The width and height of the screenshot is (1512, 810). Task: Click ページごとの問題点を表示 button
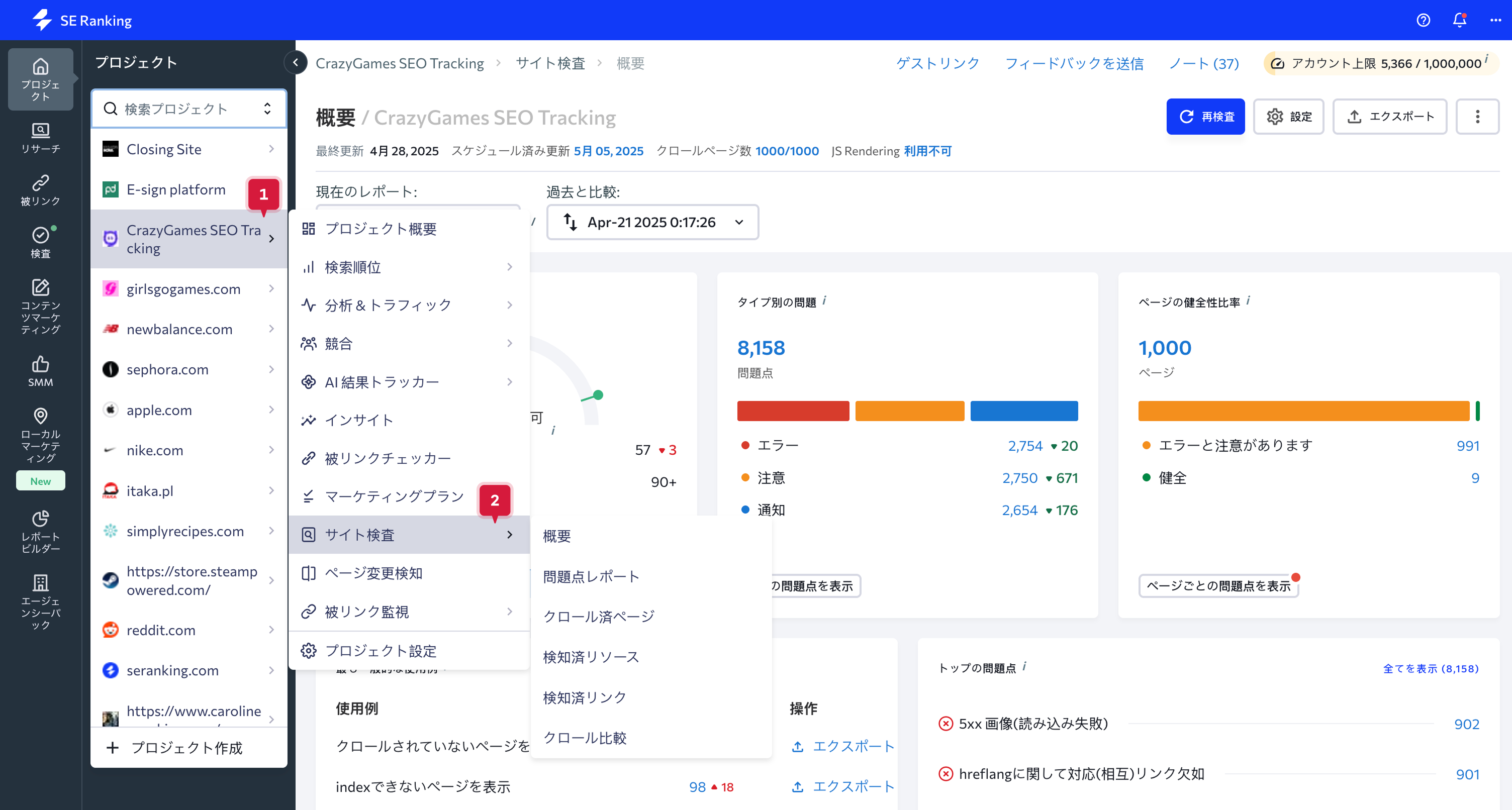[x=1218, y=586]
